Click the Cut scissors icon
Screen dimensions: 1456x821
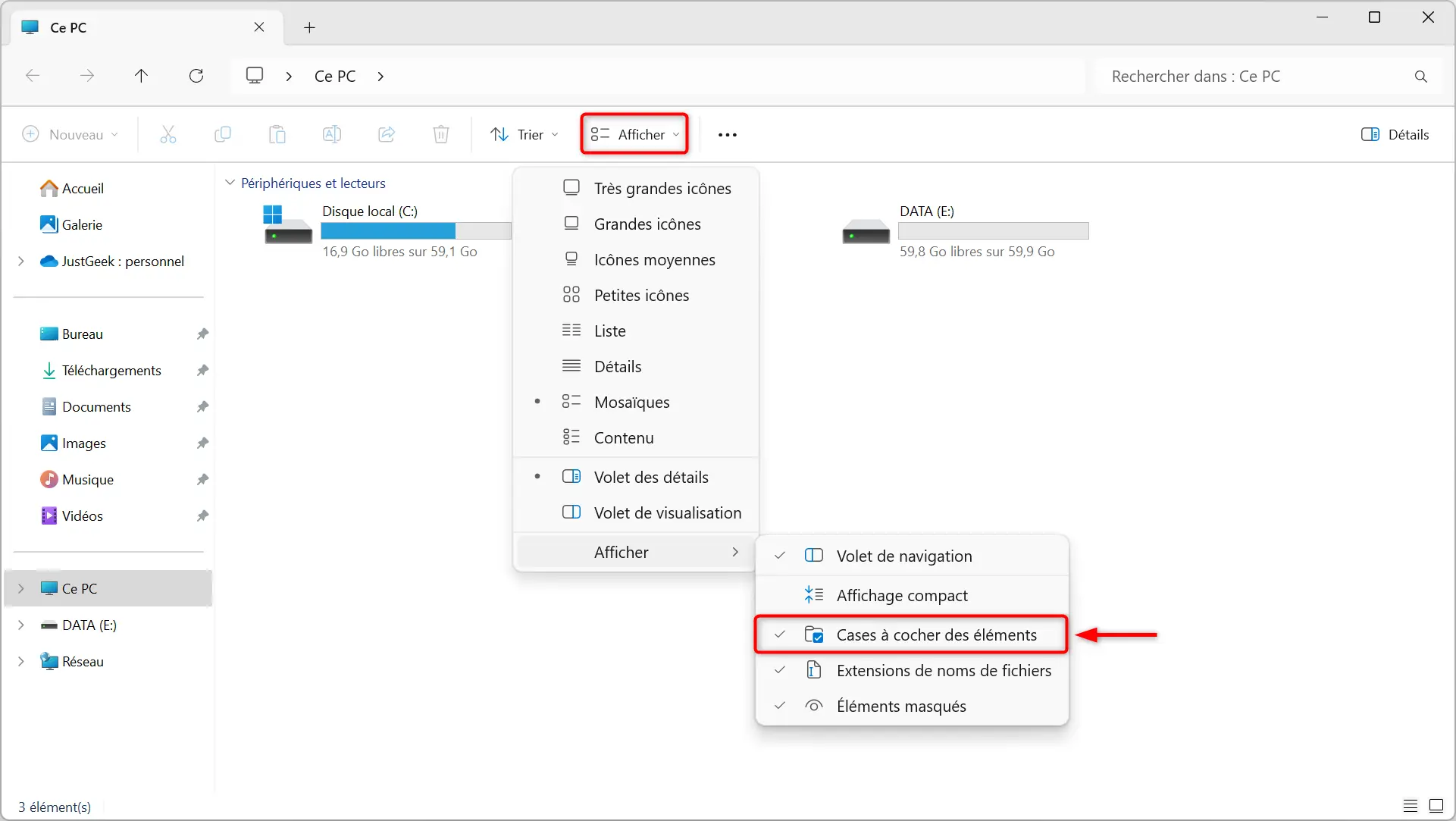point(168,134)
